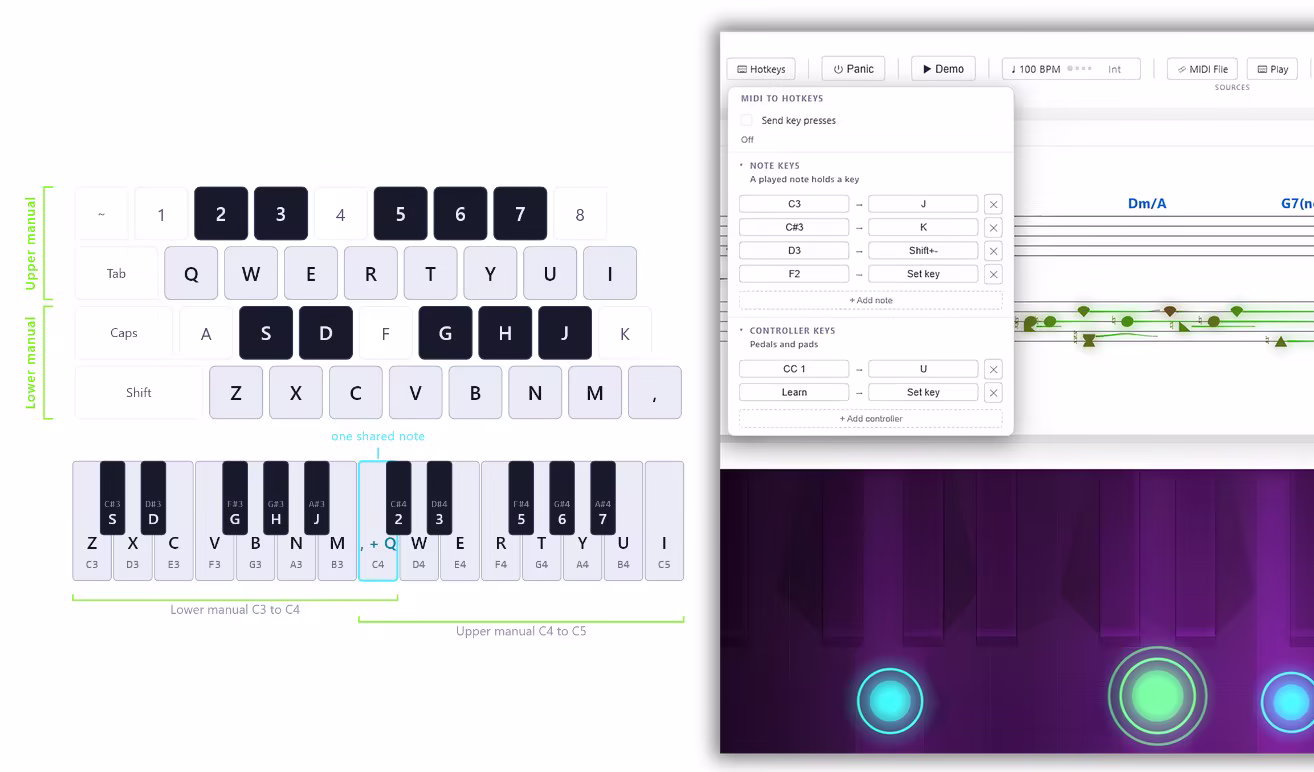
Task: Delete the C#3 to K note mapping
Action: 993,227
